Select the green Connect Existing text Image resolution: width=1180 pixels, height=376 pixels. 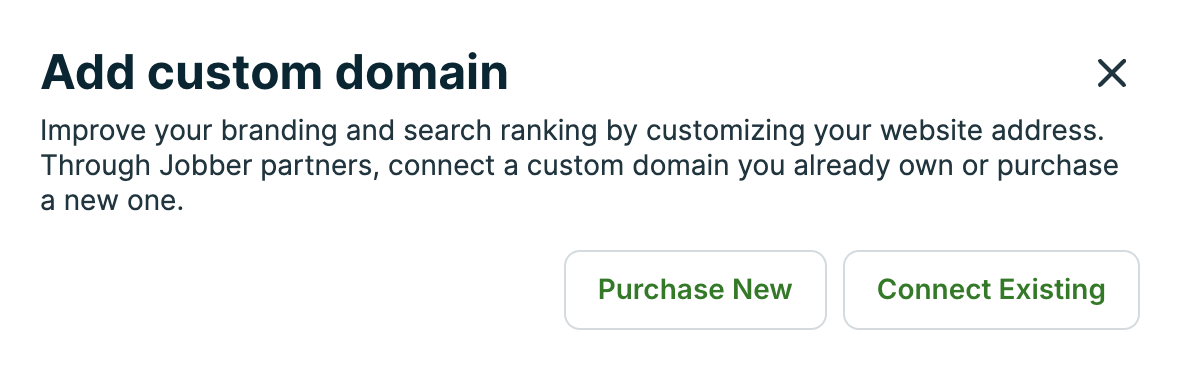[x=991, y=290]
